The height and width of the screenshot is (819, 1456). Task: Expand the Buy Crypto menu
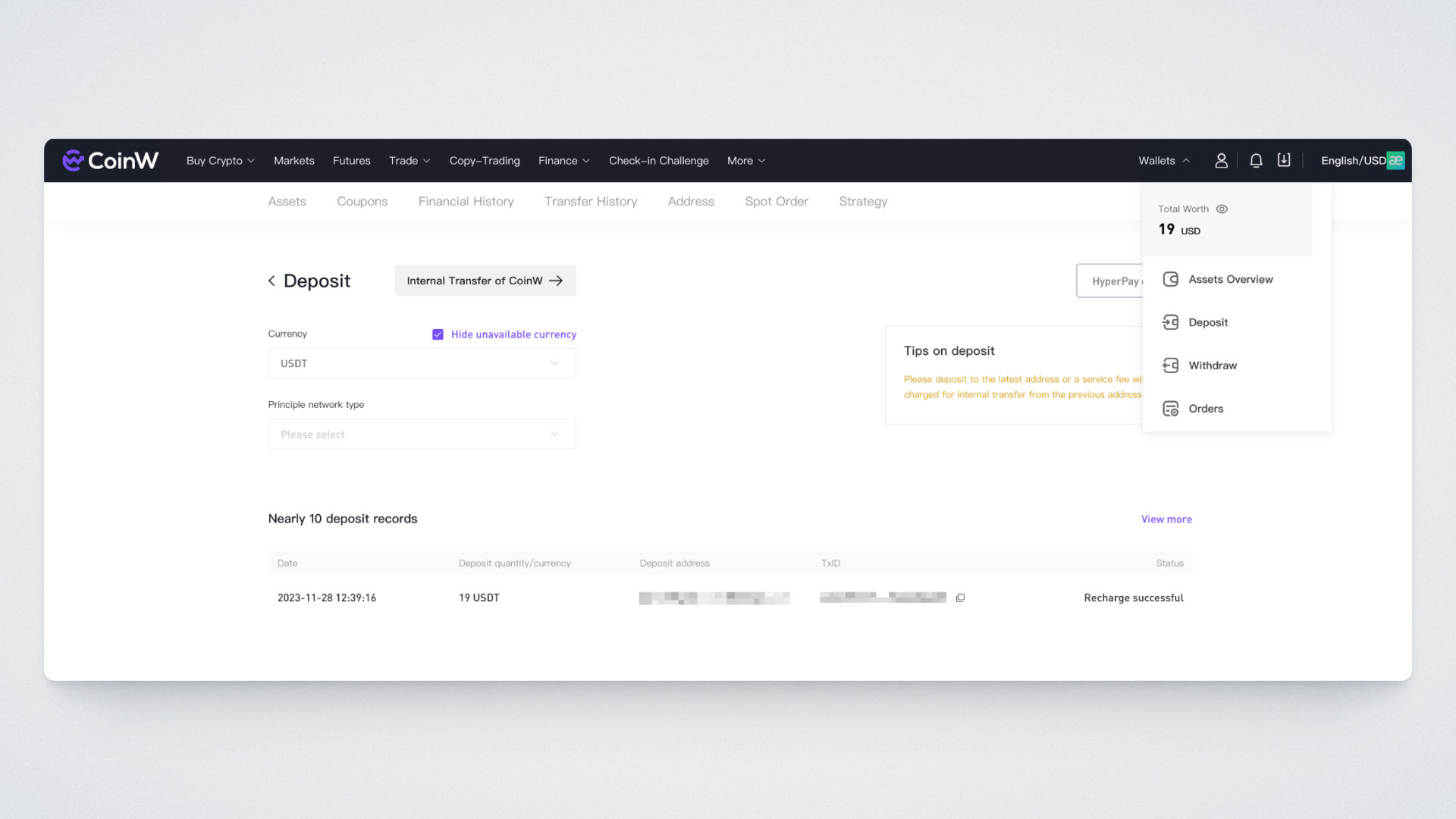(x=220, y=161)
